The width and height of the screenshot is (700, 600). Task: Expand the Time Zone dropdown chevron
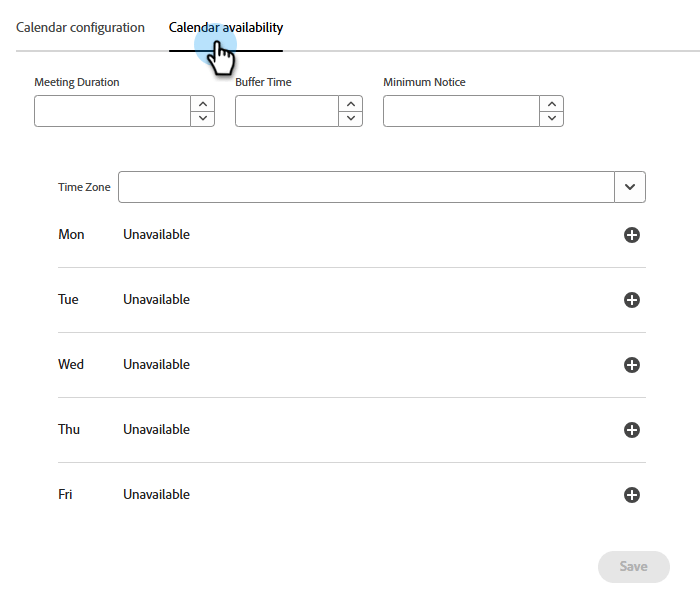630,187
